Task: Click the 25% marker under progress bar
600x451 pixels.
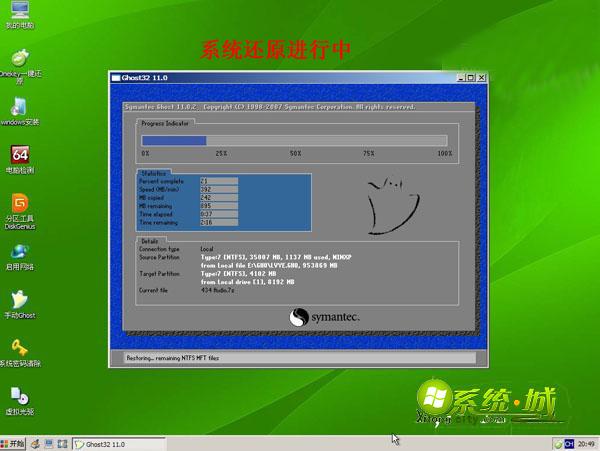Action: pyautogui.click(x=221, y=153)
